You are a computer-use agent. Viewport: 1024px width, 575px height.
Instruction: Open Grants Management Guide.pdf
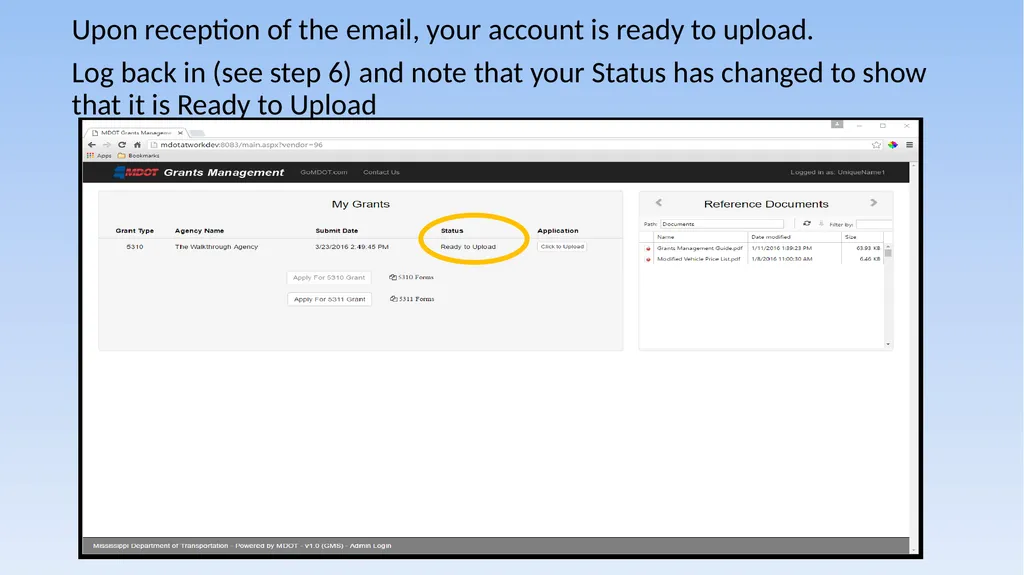(699, 248)
